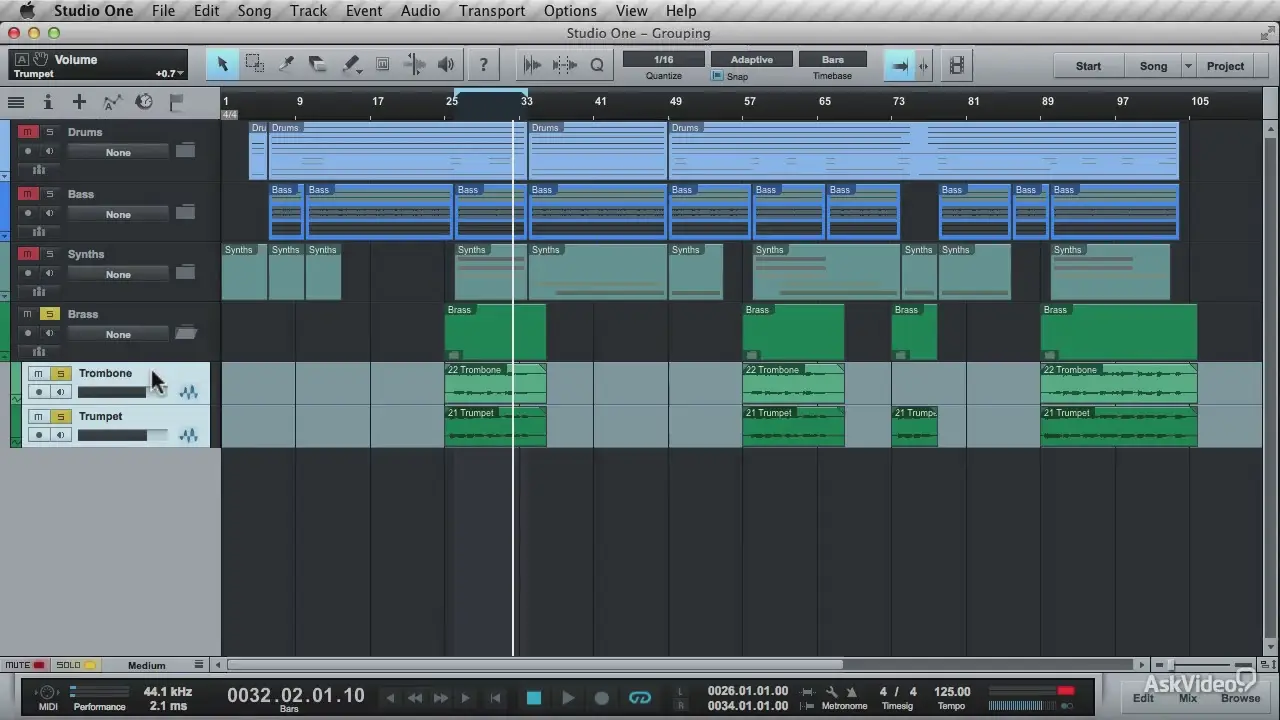1280x720 pixels.
Task: Open the Audio menu
Action: (x=420, y=11)
